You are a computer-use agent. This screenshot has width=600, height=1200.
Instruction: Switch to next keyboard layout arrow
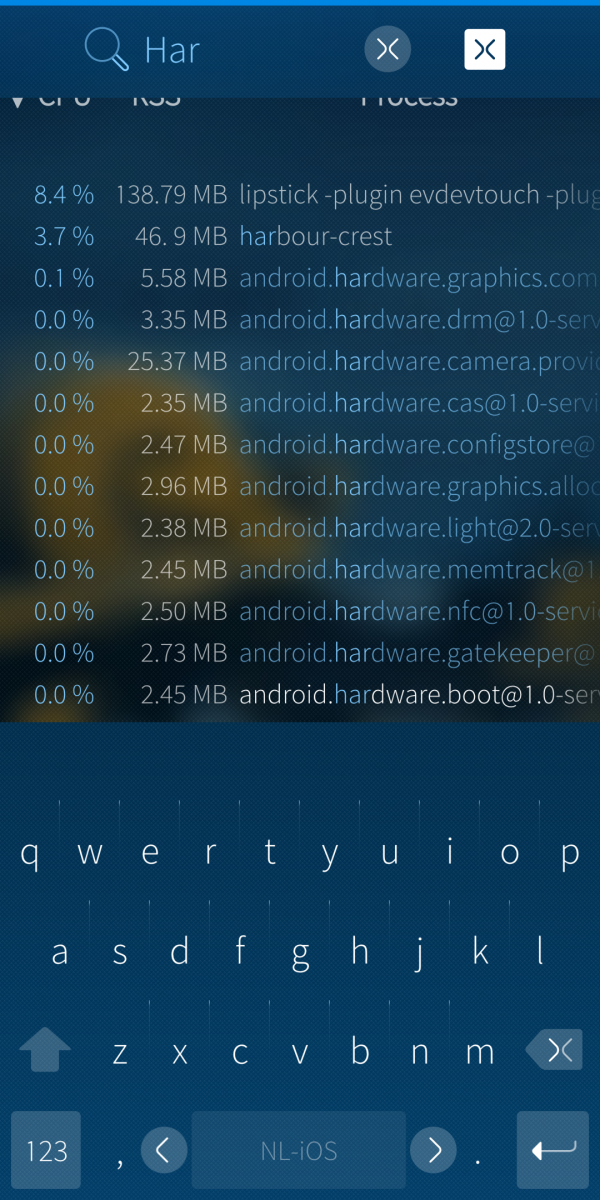click(x=434, y=1151)
